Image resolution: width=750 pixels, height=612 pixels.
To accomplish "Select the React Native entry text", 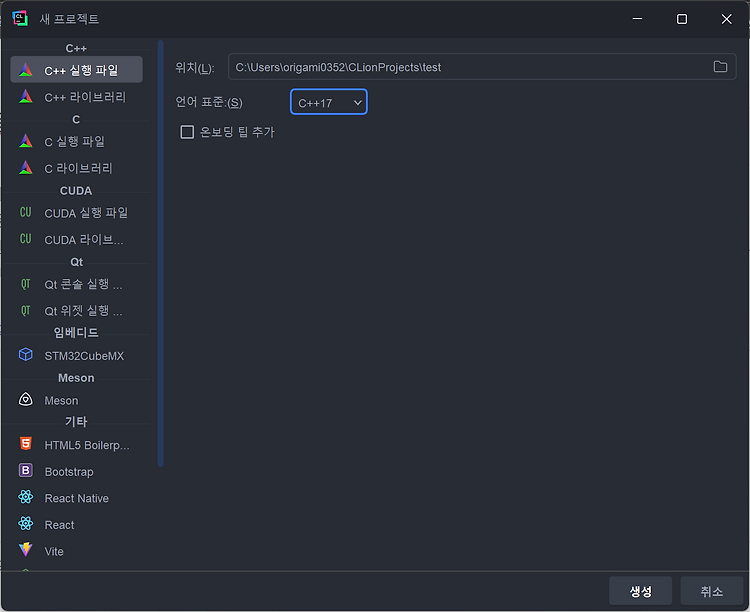I will [x=77, y=498].
